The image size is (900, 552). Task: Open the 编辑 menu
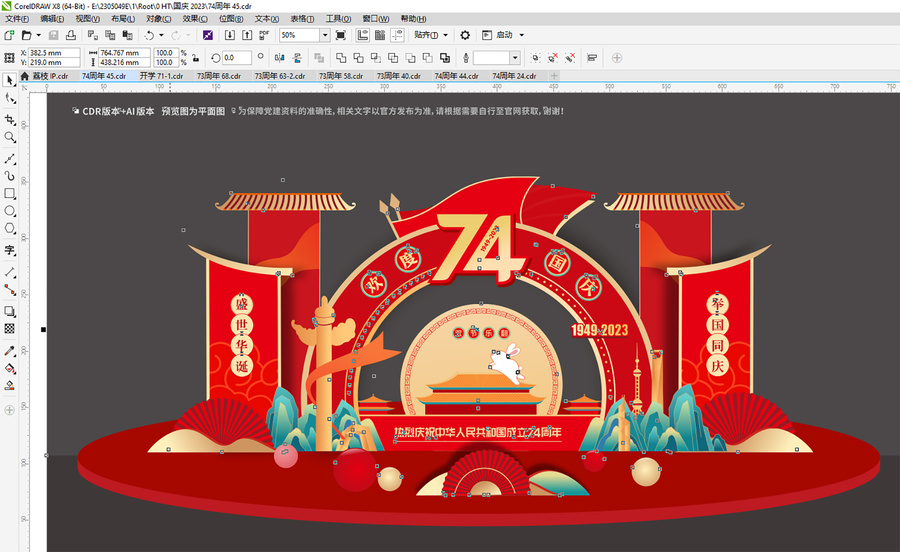click(52, 19)
